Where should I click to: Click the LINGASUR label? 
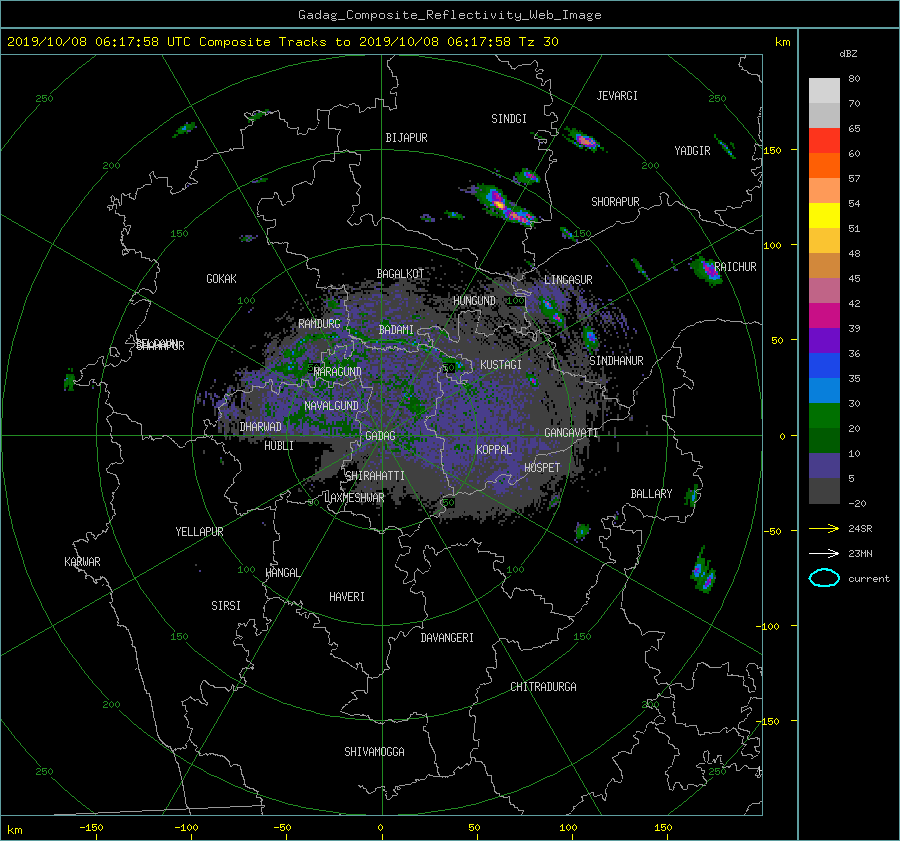tap(568, 280)
